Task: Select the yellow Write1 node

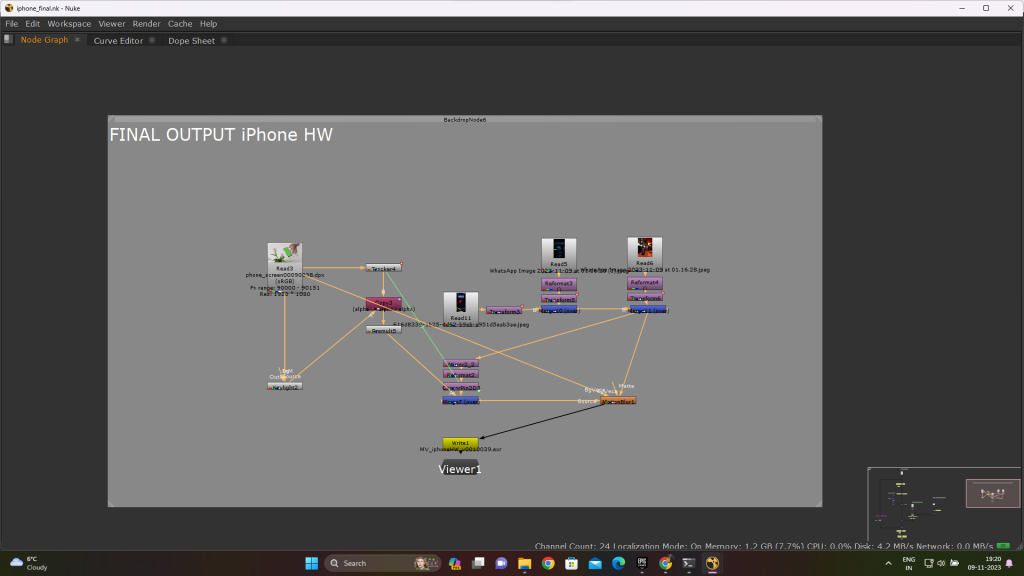Action: (x=460, y=443)
